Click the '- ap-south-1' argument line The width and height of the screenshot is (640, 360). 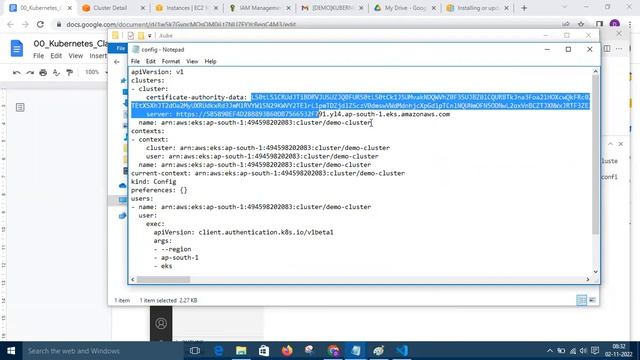point(176,258)
